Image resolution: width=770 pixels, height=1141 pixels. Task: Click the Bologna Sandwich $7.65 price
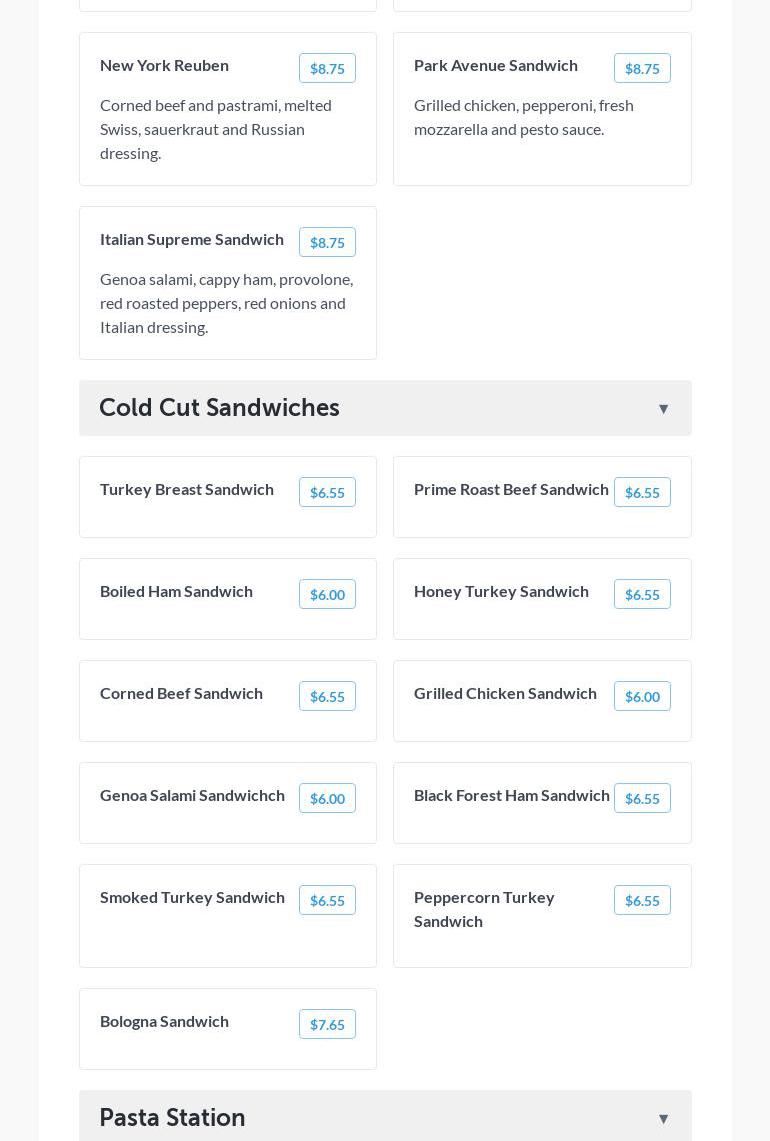pos(327,1025)
